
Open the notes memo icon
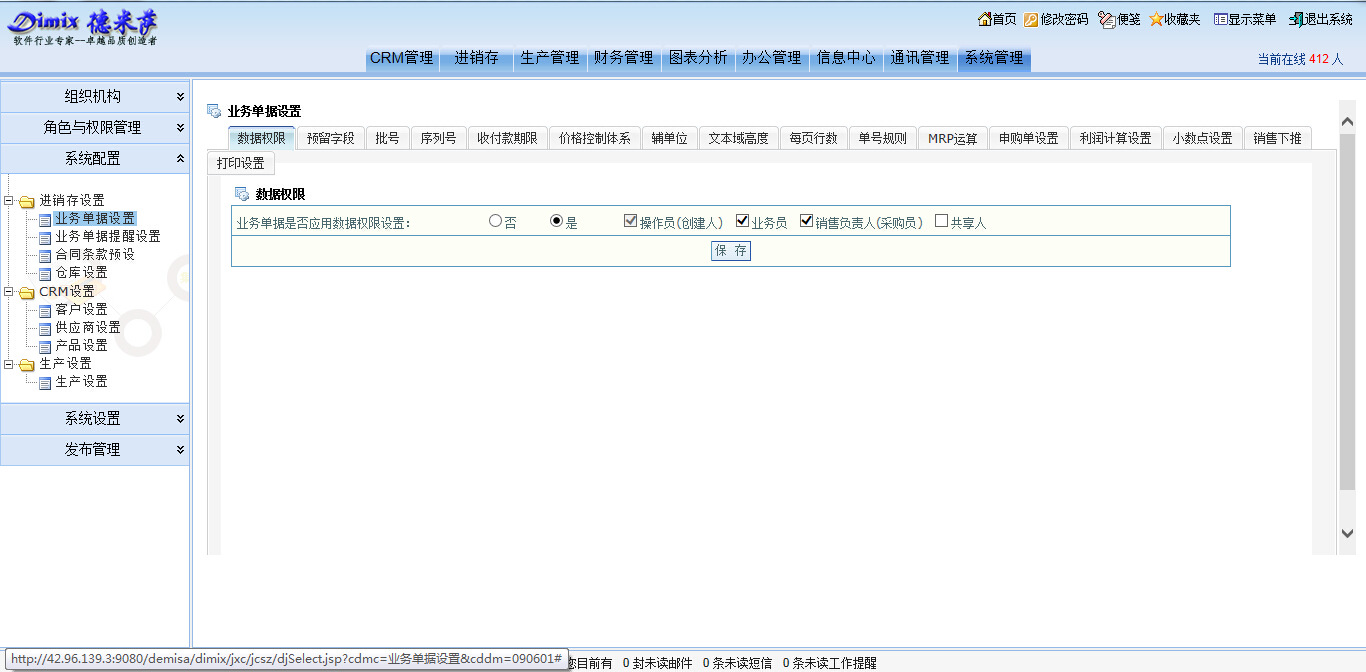[x=1106, y=19]
